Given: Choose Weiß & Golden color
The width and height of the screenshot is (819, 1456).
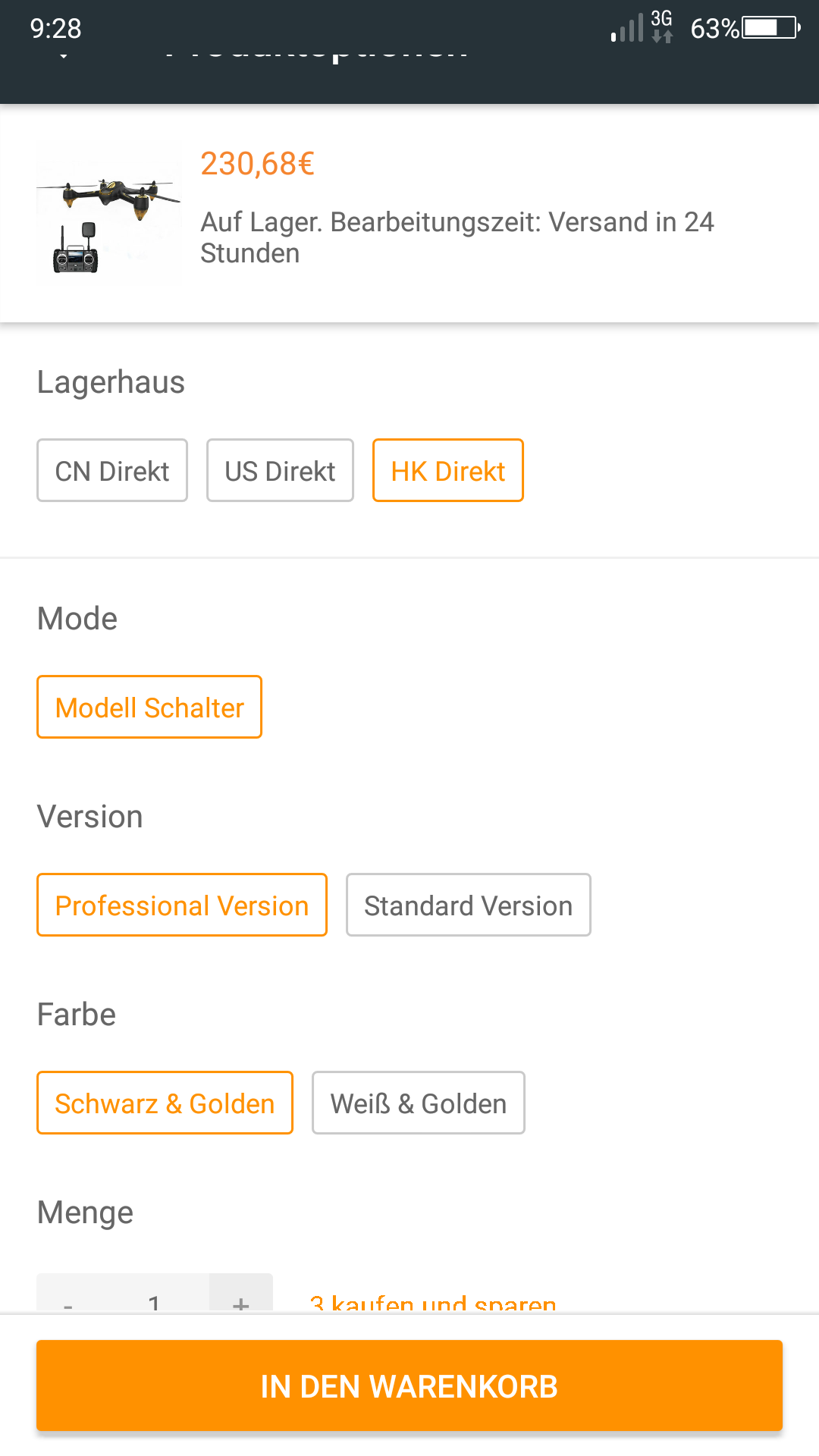Looking at the screenshot, I should click(x=419, y=1103).
